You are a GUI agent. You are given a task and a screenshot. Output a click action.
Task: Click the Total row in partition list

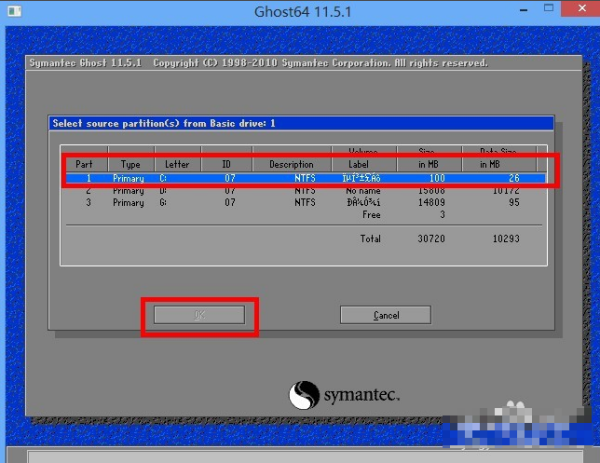click(372, 238)
